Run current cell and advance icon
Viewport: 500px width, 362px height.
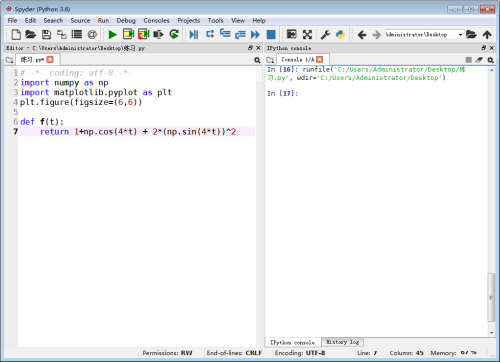[144, 34]
